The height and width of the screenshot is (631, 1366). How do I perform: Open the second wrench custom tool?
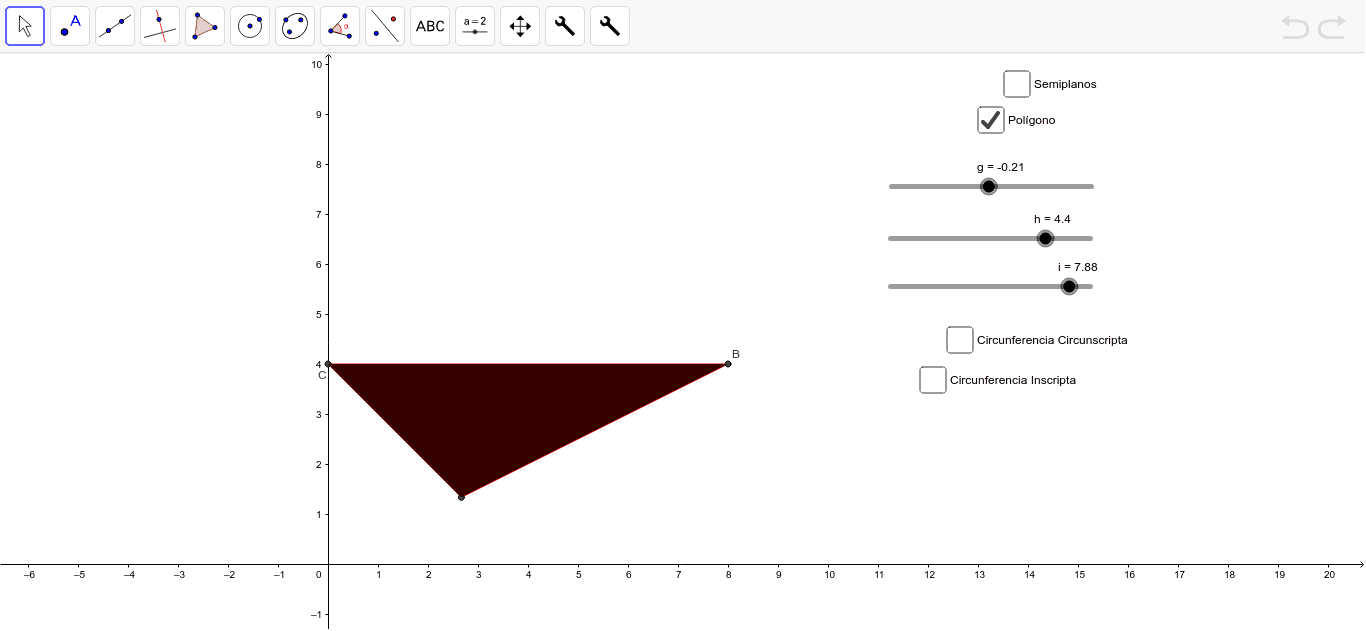click(610, 26)
